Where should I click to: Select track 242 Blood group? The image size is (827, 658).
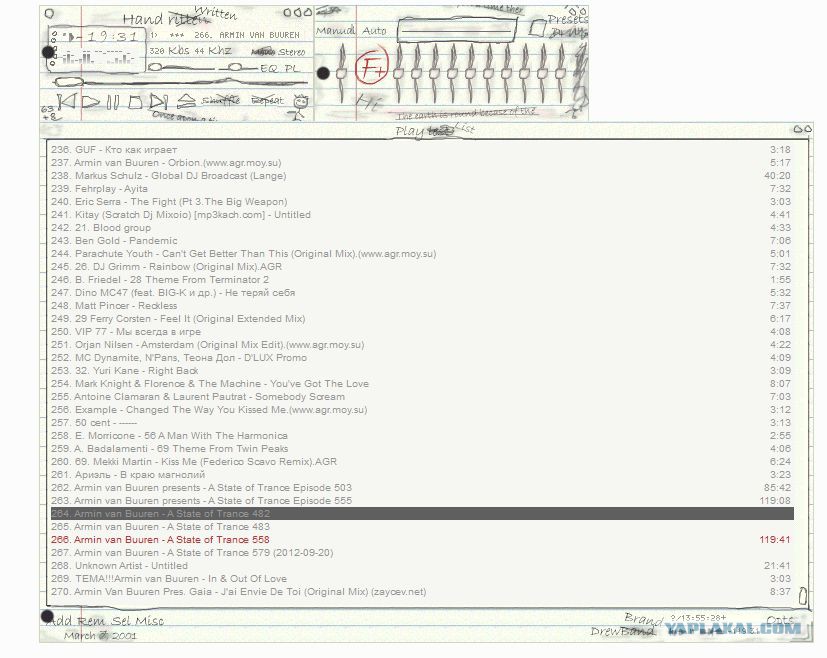(x=422, y=228)
